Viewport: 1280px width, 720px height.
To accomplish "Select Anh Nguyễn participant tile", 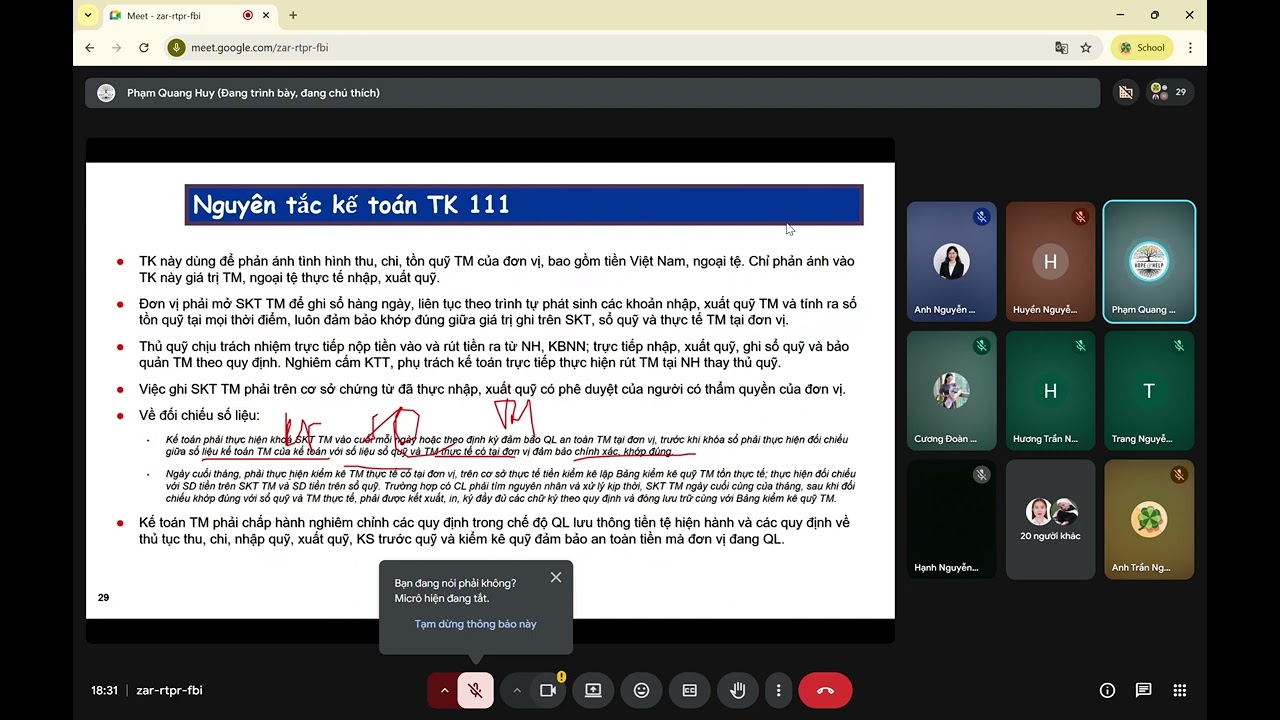I will tap(952, 262).
